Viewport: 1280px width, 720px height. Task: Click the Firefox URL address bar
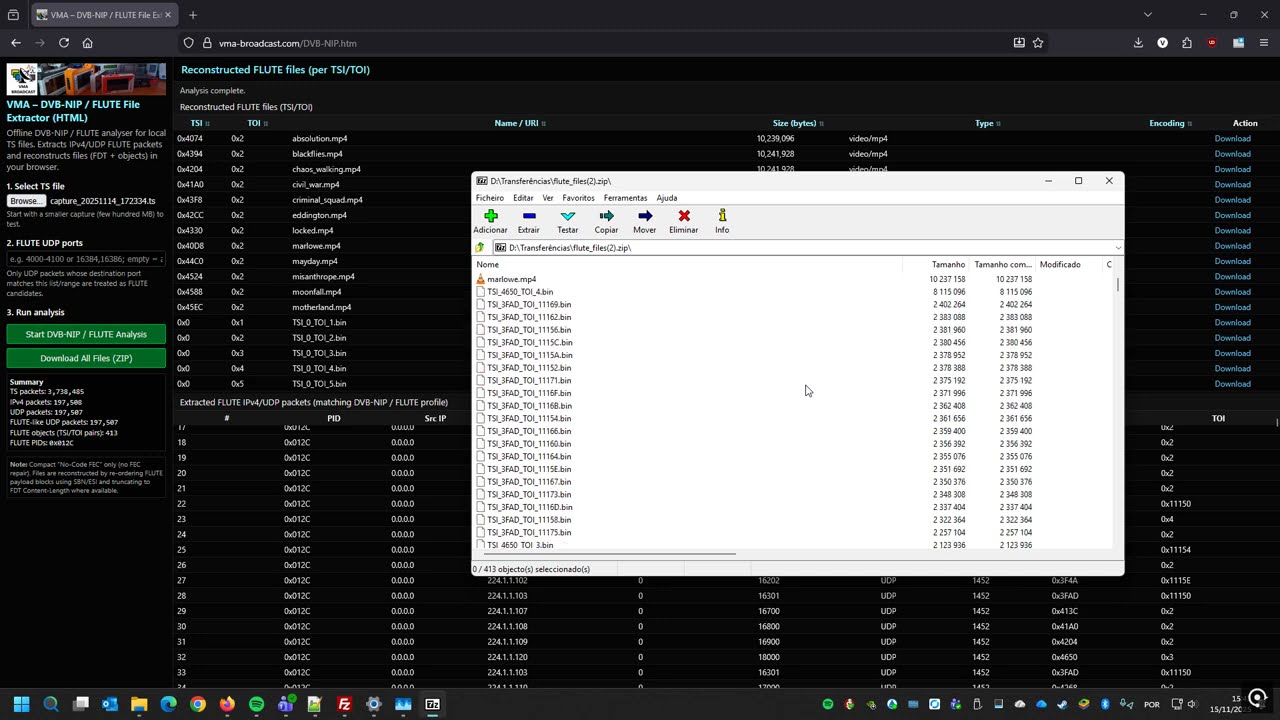pyautogui.click(x=600, y=43)
